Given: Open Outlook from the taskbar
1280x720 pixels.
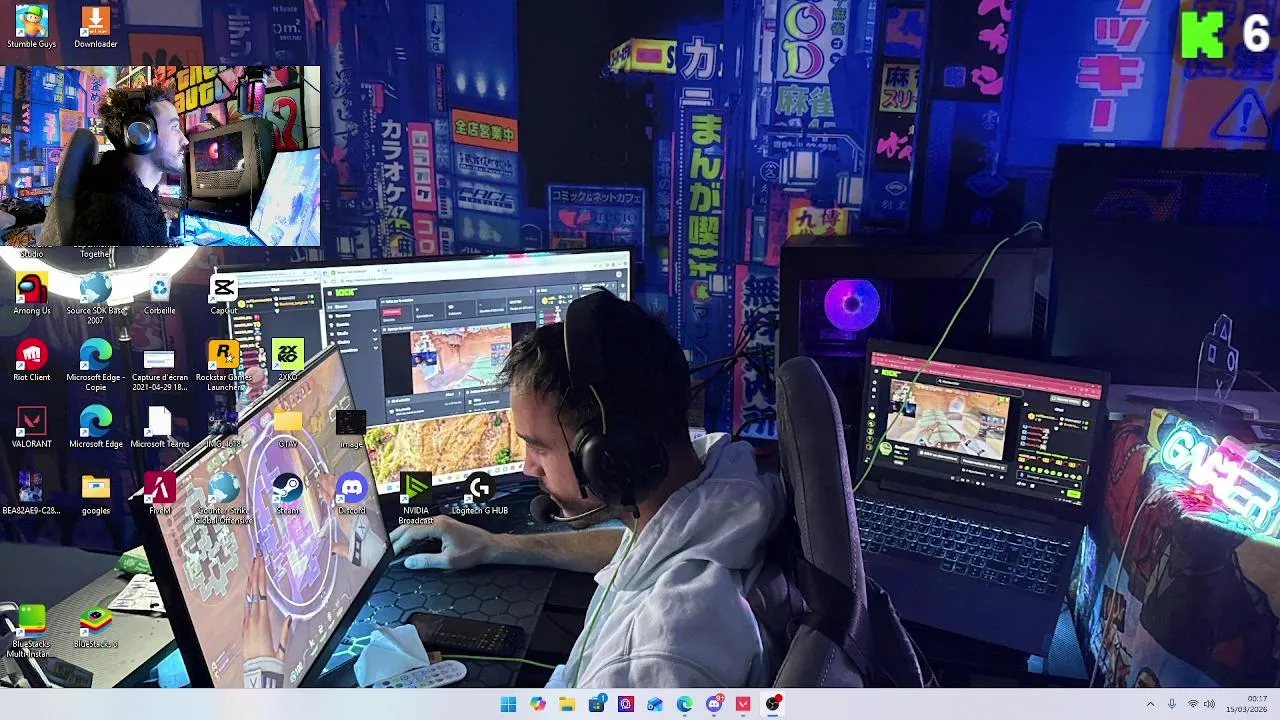Looking at the screenshot, I should (x=655, y=704).
